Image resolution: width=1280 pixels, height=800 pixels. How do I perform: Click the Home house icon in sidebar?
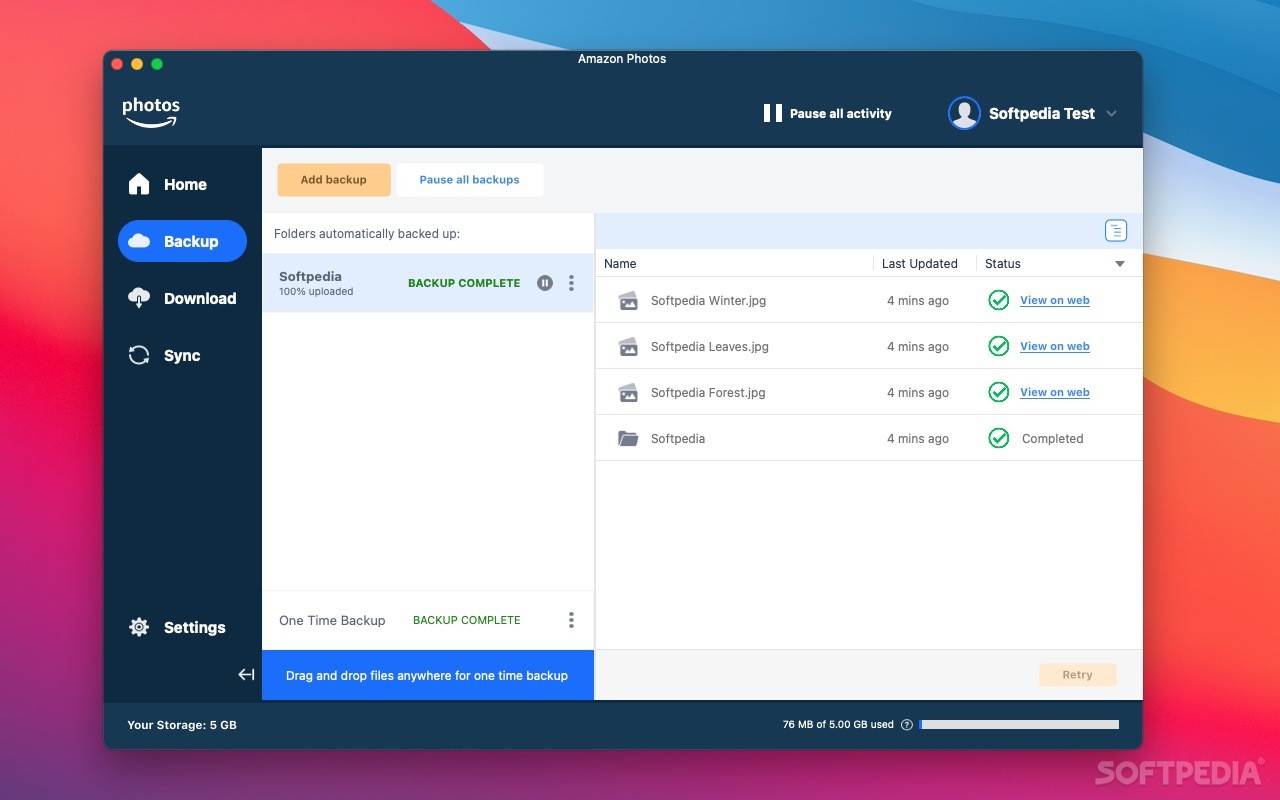pyautogui.click(x=139, y=184)
